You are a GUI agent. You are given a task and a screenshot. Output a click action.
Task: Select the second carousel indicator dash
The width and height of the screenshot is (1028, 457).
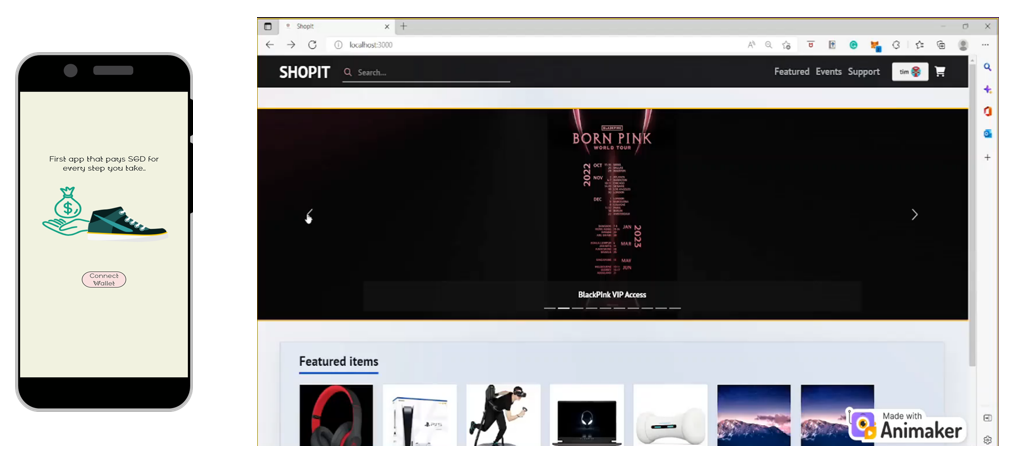563,308
